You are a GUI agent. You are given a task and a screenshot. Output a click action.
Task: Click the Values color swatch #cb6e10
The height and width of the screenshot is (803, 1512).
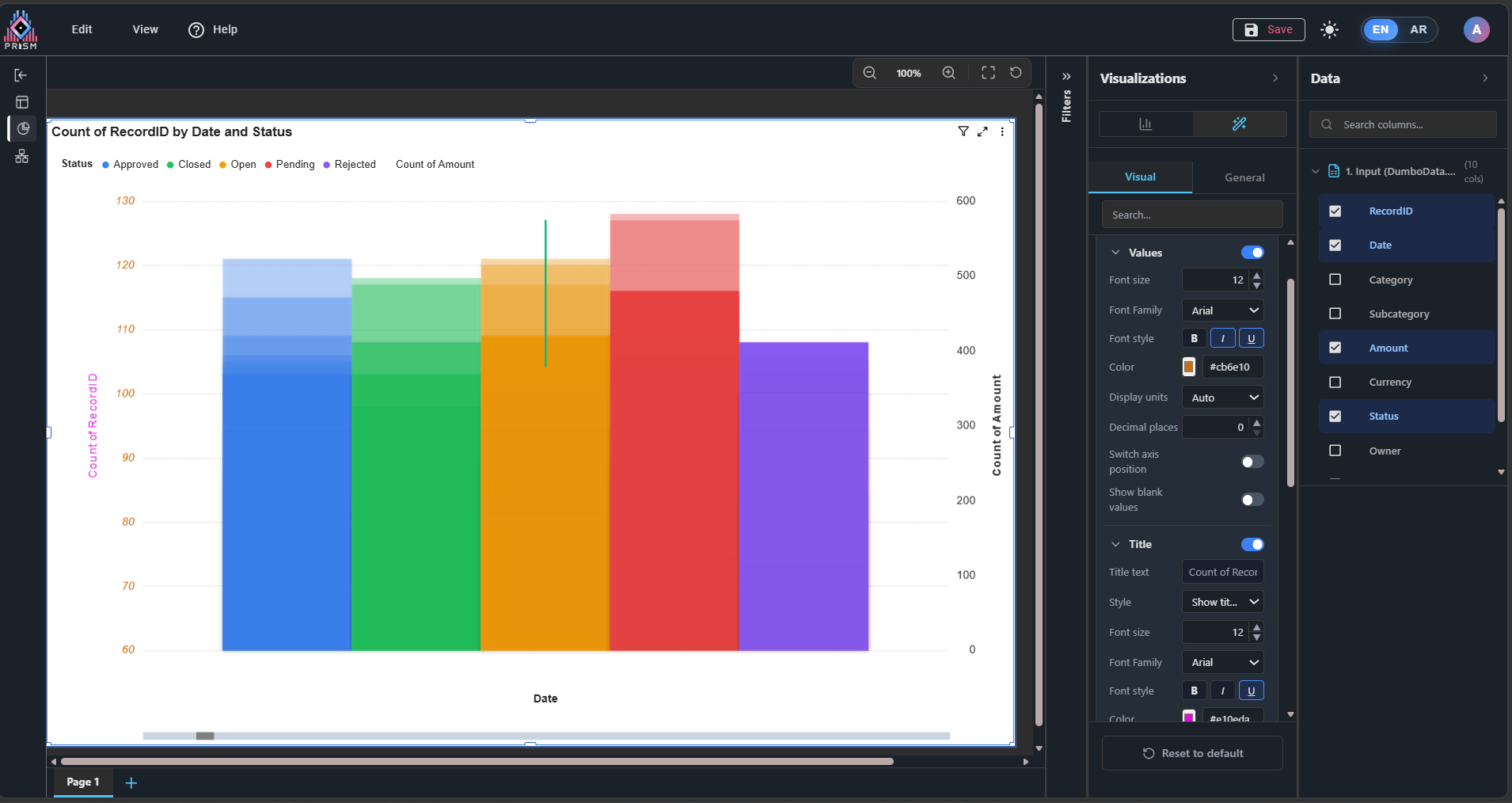(1188, 367)
